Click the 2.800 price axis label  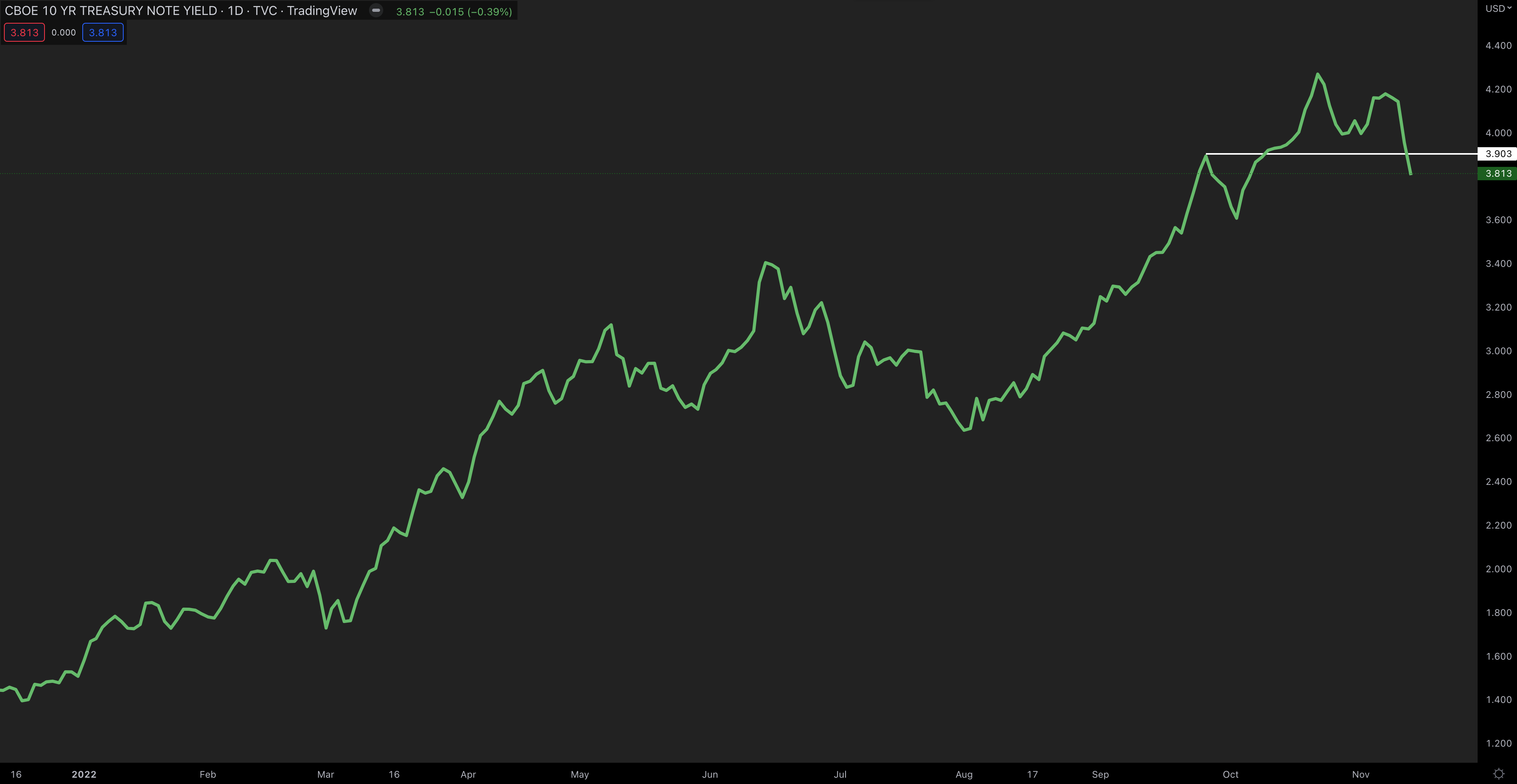(1498, 394)
